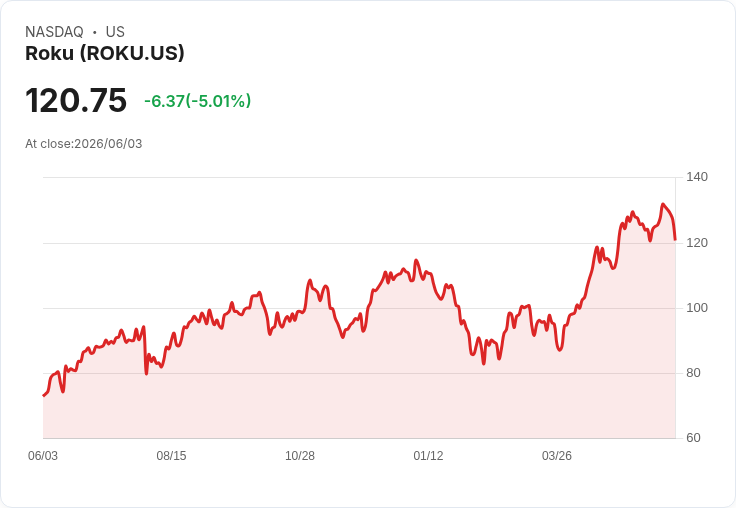This screenshot has height=508, width=736.
Task: Select the 03/26 date on the x-axis
Action: [x=557, y=456]
